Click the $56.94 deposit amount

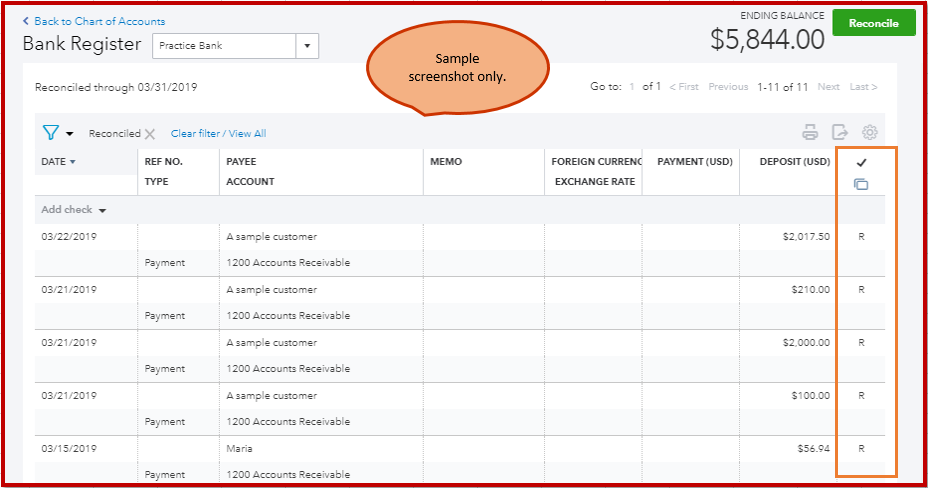[813, 449]
